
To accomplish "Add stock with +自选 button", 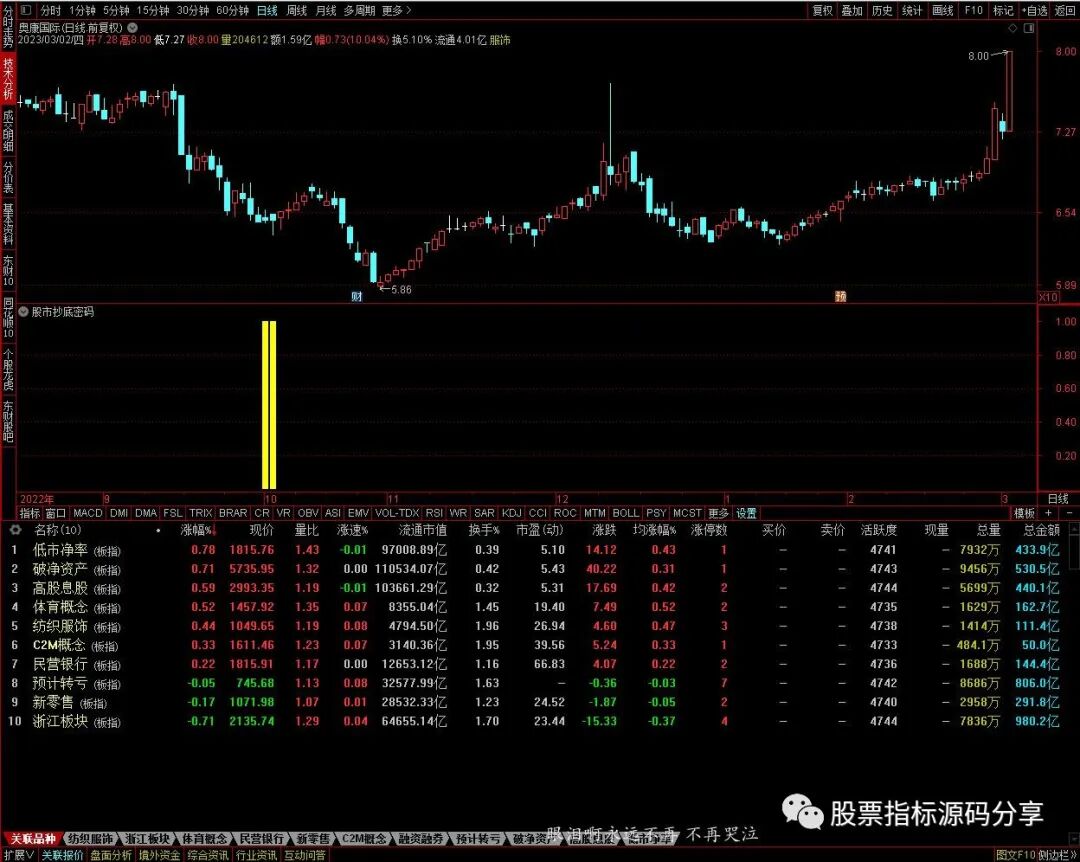I will [1035, 10].
